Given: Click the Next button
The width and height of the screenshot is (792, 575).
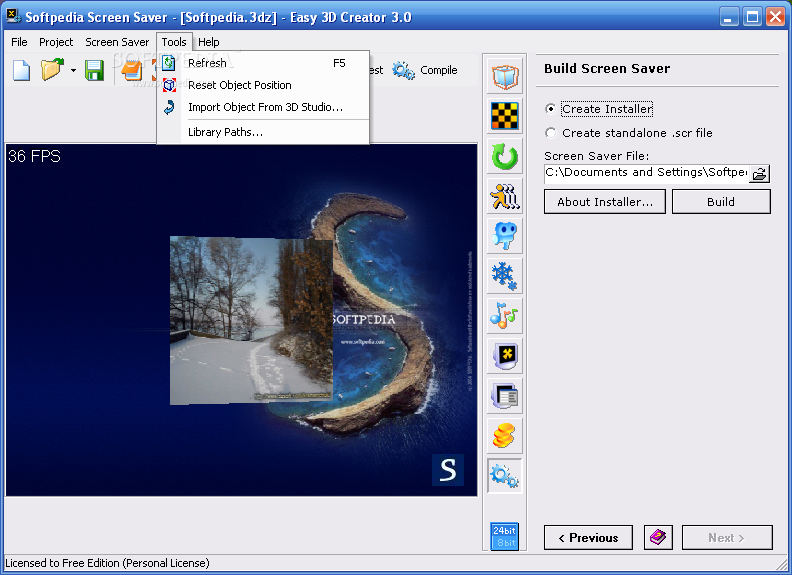Looking at the screenshot, I should pyautogui.click(x=727, y=538).
